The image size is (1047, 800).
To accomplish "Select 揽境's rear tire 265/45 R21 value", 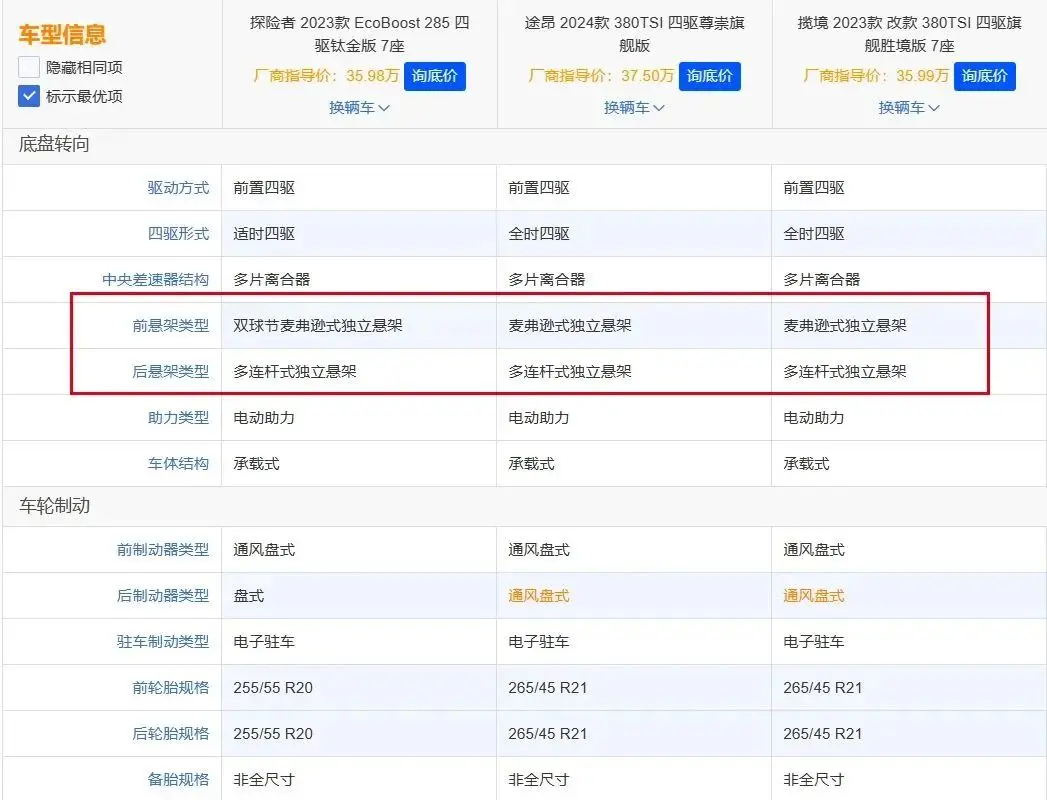I will tap(823, 734).
